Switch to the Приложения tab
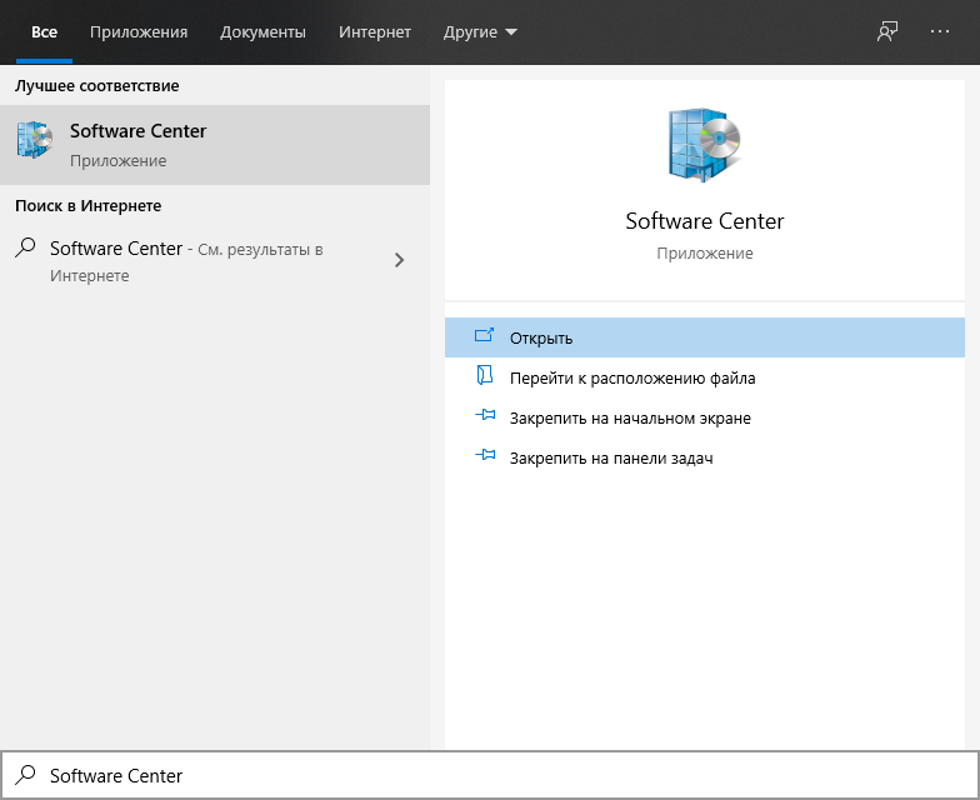 click(139, 32)
